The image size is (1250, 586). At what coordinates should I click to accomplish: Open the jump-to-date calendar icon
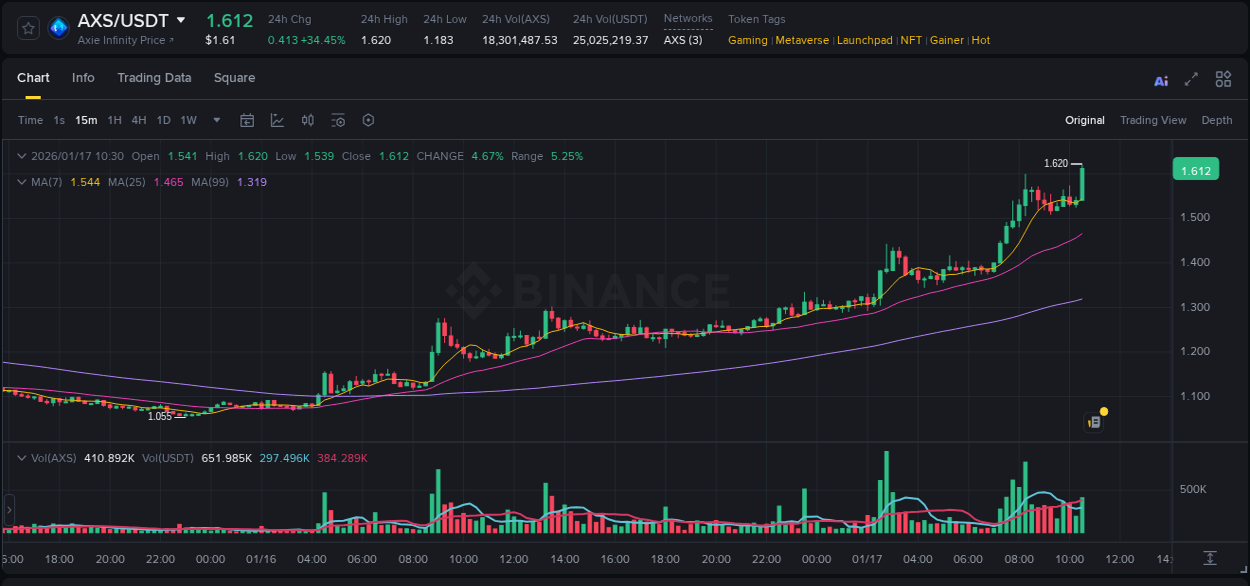point(247,119)
